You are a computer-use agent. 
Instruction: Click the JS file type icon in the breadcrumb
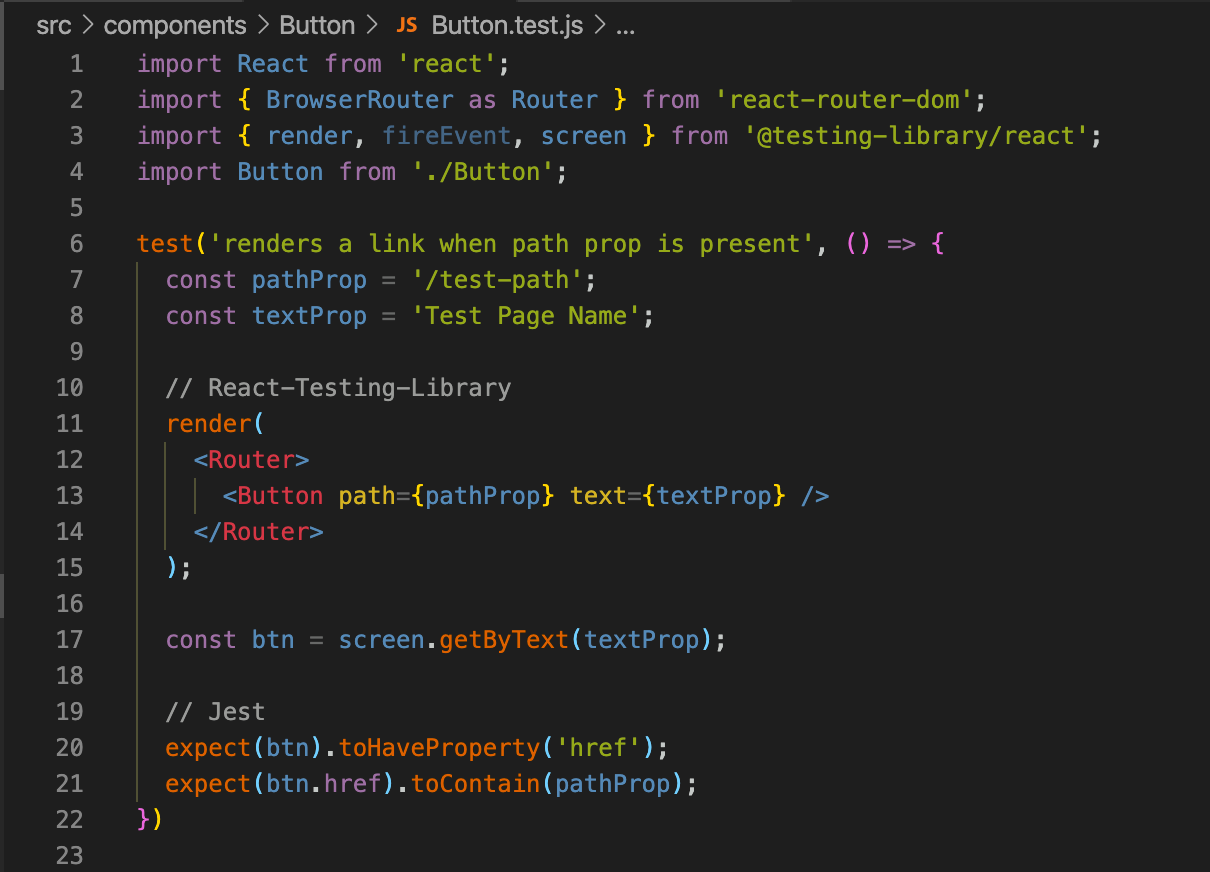coord(407,24)
